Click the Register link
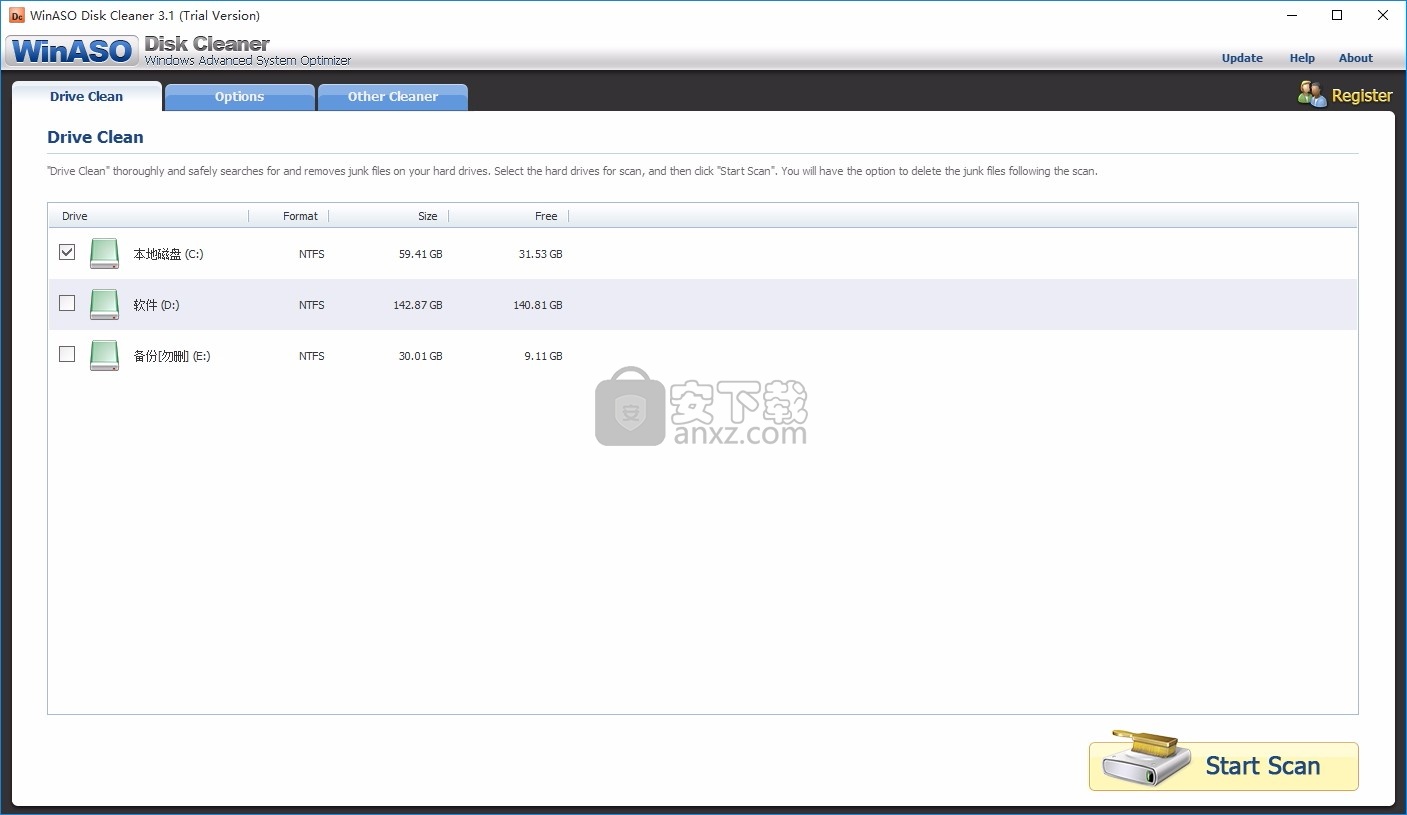 point(1362,96)
